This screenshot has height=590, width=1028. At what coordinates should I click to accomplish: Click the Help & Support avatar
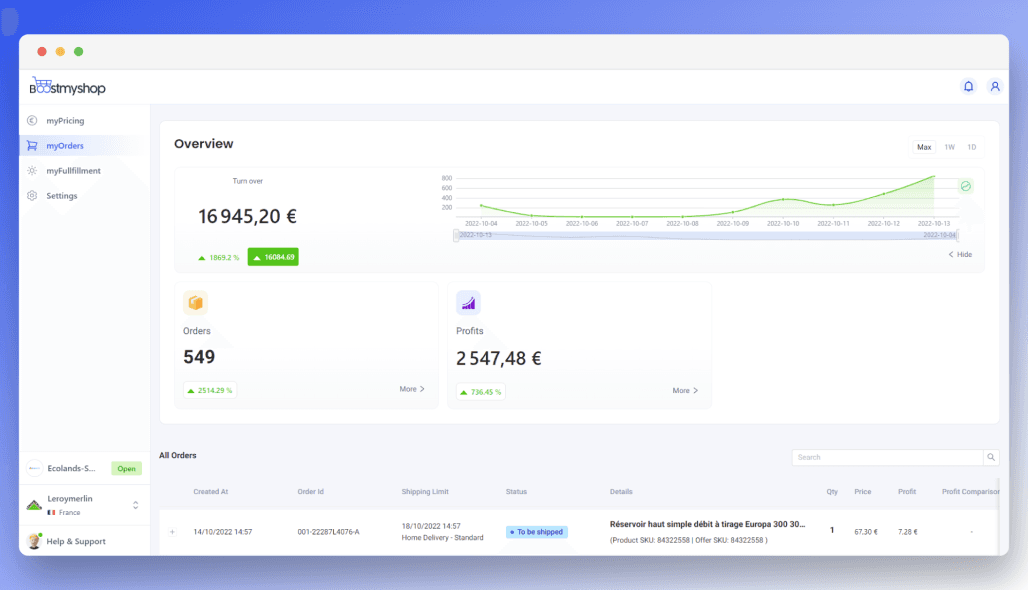tap(34, 541)
